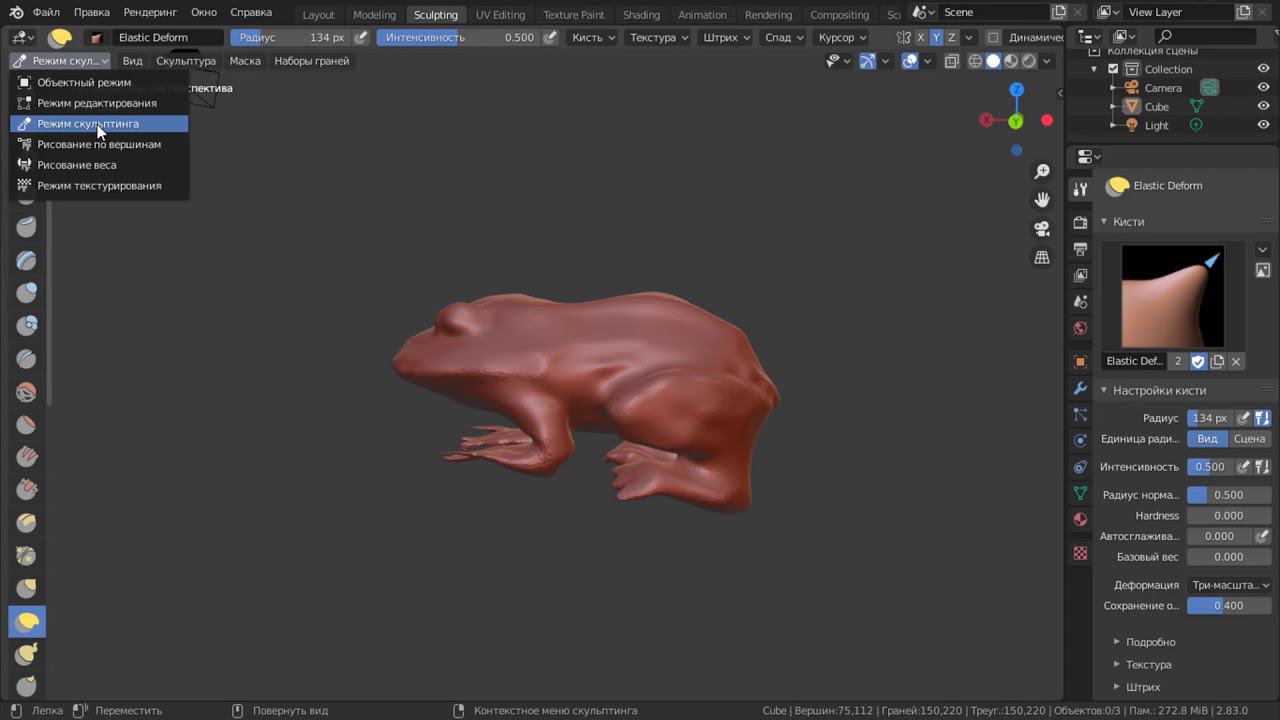Screen dimensions: 1280x720
Task: Toggle the Collection checkbox in outliner
Action: [1113, 69]
